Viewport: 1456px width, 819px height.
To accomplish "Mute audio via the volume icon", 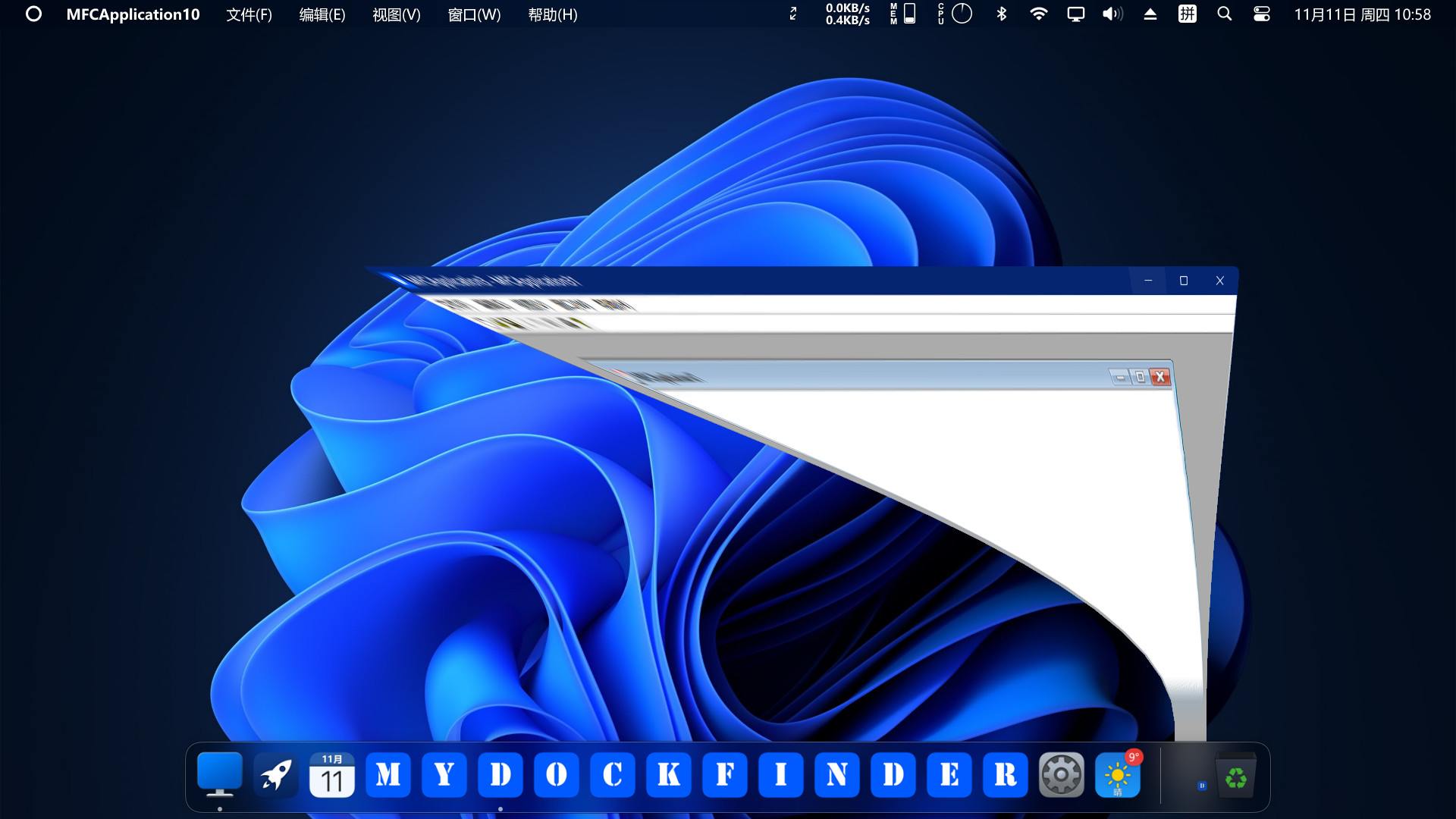I will pos(1111,14).
